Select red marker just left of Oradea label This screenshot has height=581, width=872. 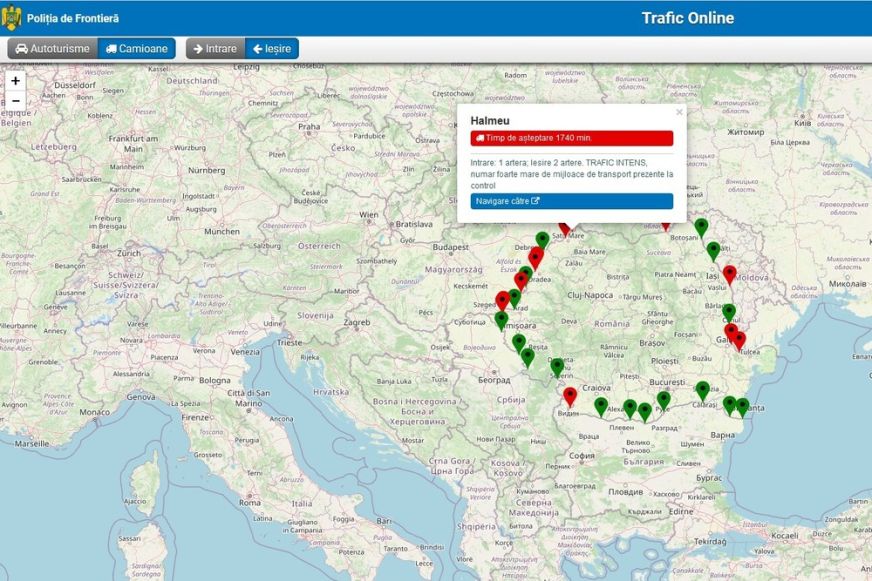521,281
